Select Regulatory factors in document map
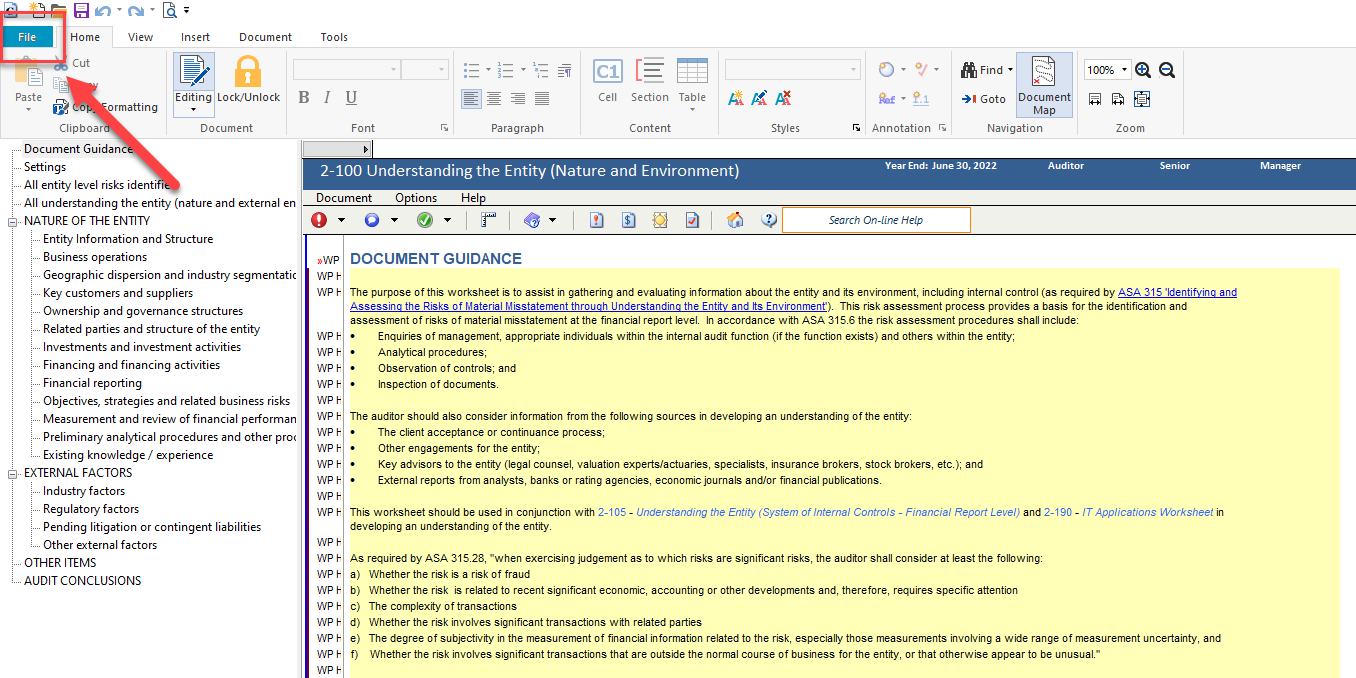Screen dimensions: 1356x678 [91, 509]
